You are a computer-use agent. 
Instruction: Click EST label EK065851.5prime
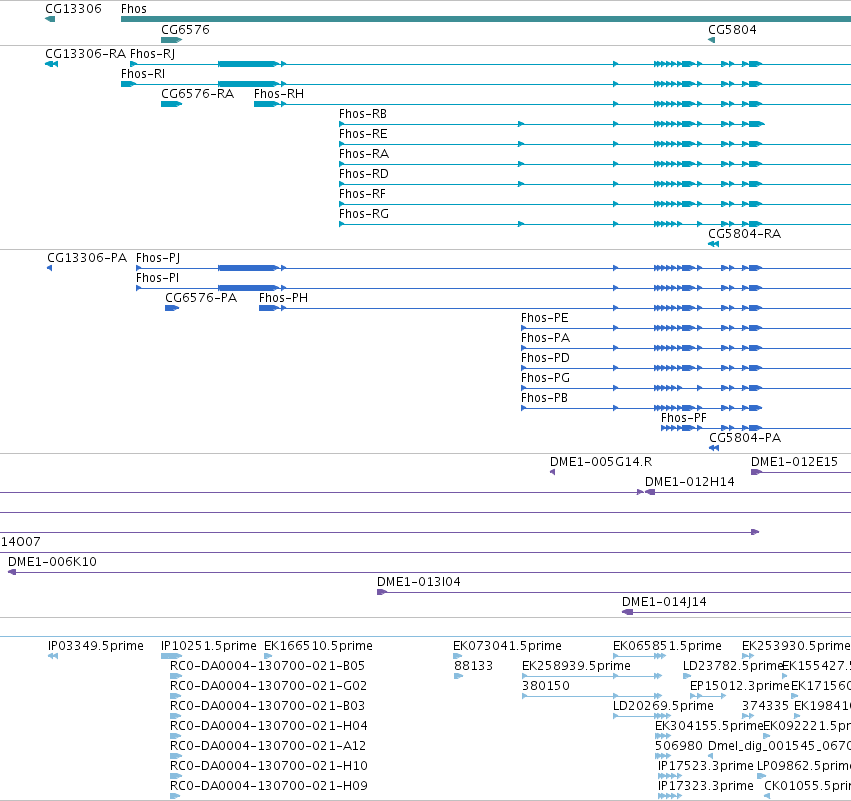668,646
